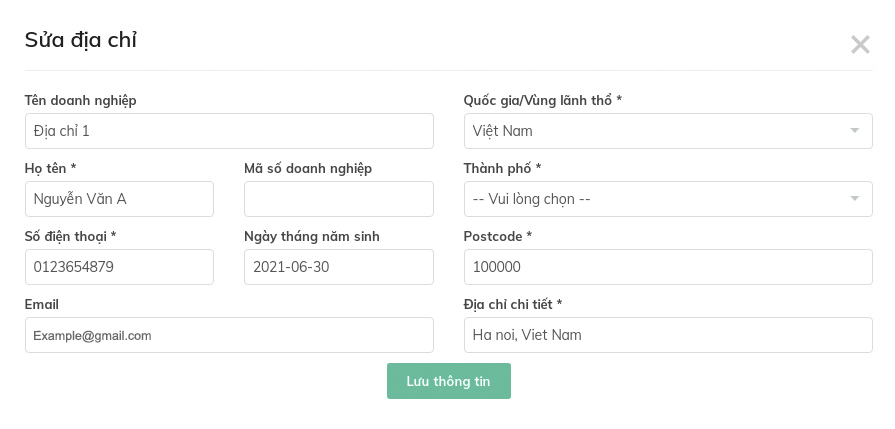Click the arrow on the Việt Nam selector
The height and width of the screenshot is (429, 895).
click(x=854, y=131)
